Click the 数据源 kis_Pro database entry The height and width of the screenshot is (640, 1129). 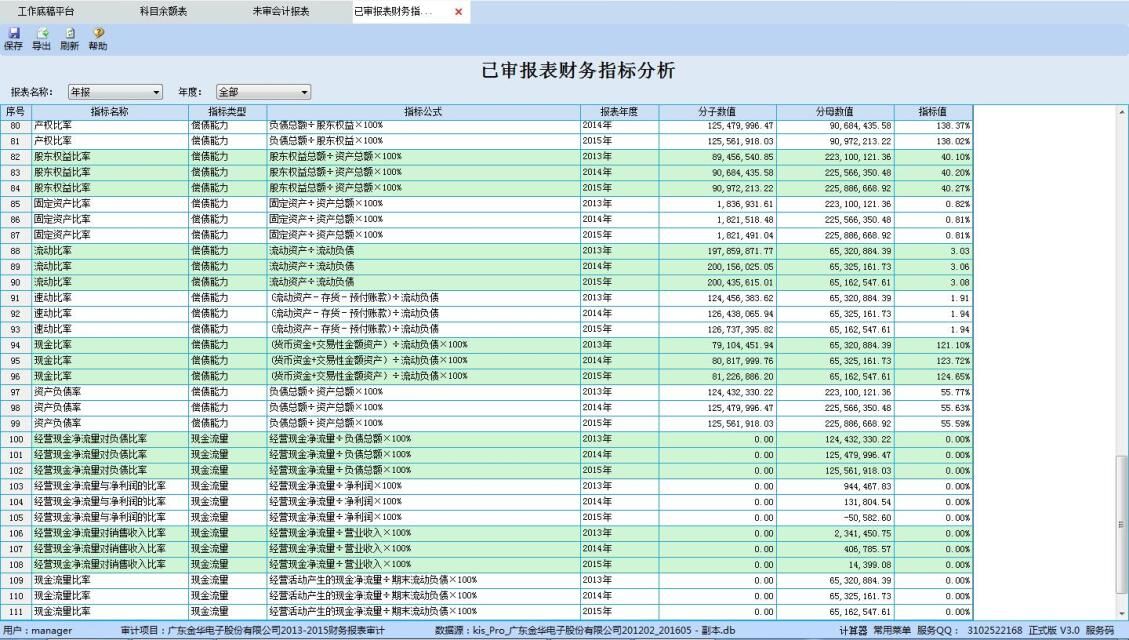pos(585,631)
